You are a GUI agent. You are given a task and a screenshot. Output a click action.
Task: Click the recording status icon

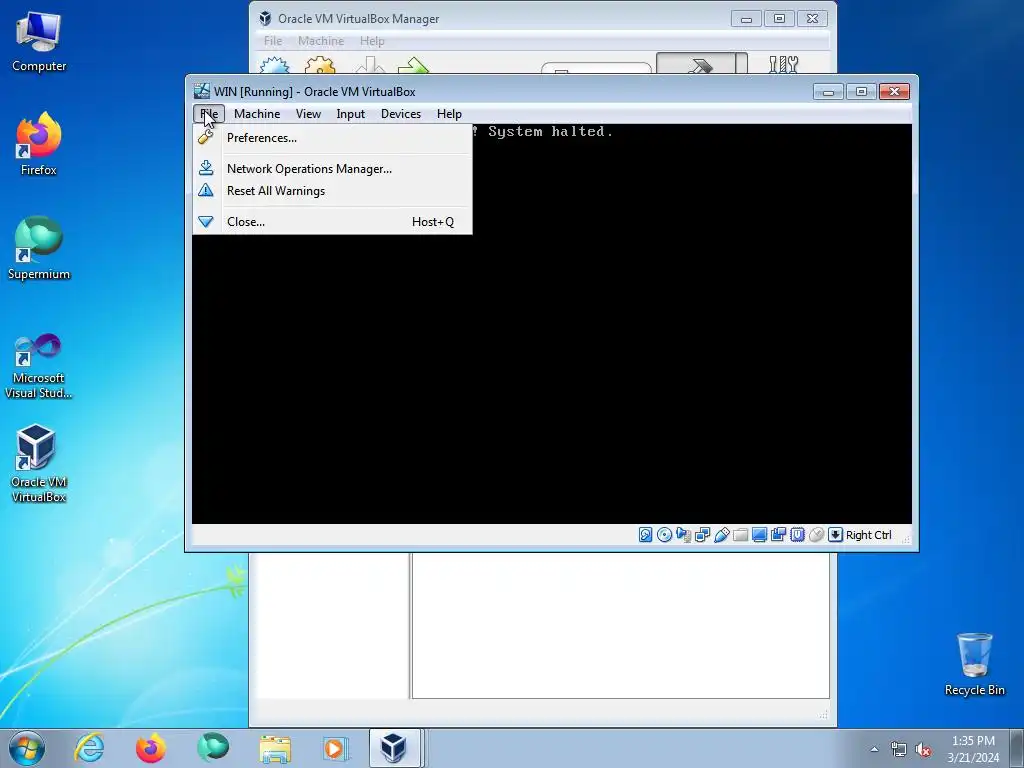coord(778,535)
